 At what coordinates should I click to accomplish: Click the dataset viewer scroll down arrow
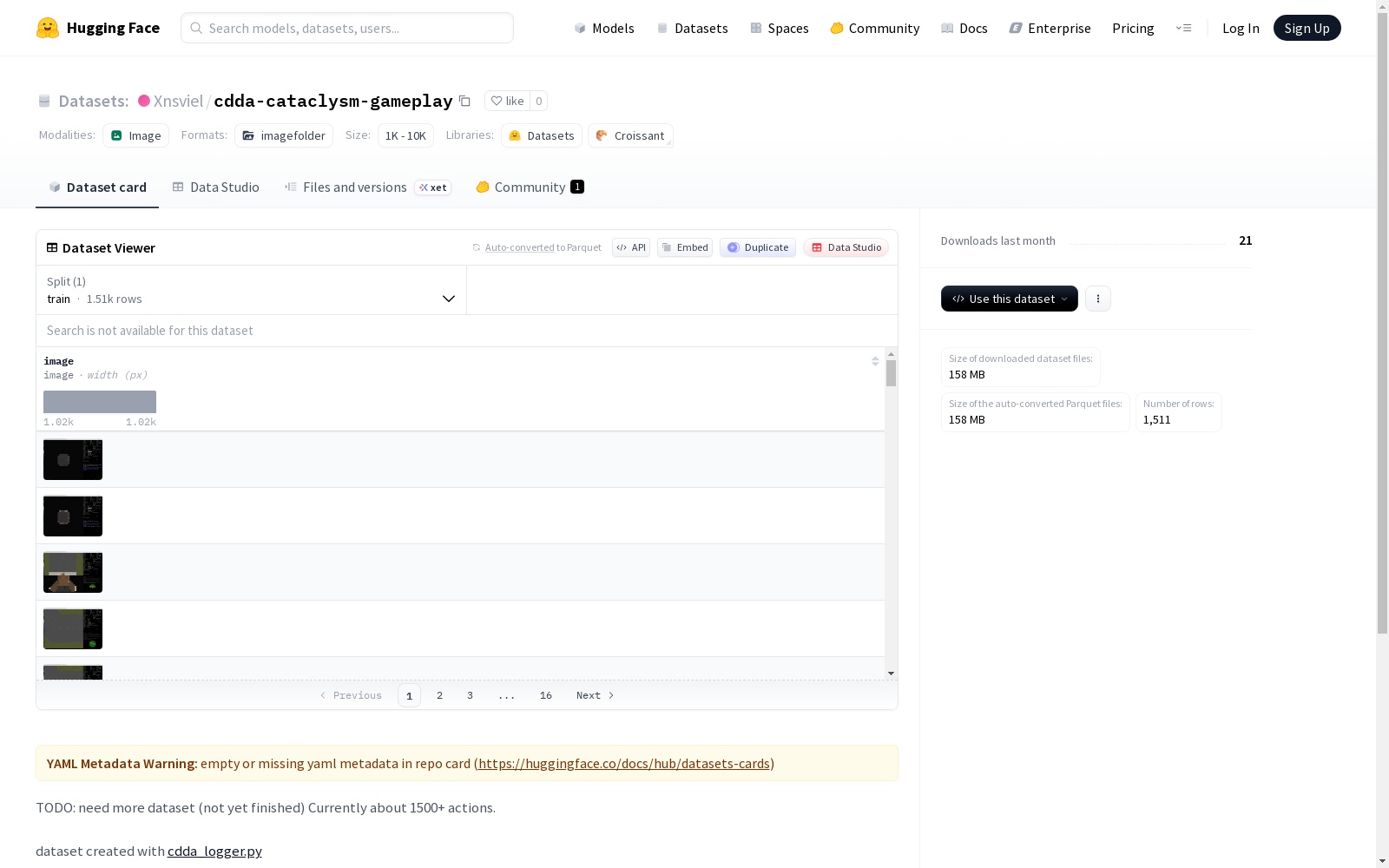coord(891,674)
